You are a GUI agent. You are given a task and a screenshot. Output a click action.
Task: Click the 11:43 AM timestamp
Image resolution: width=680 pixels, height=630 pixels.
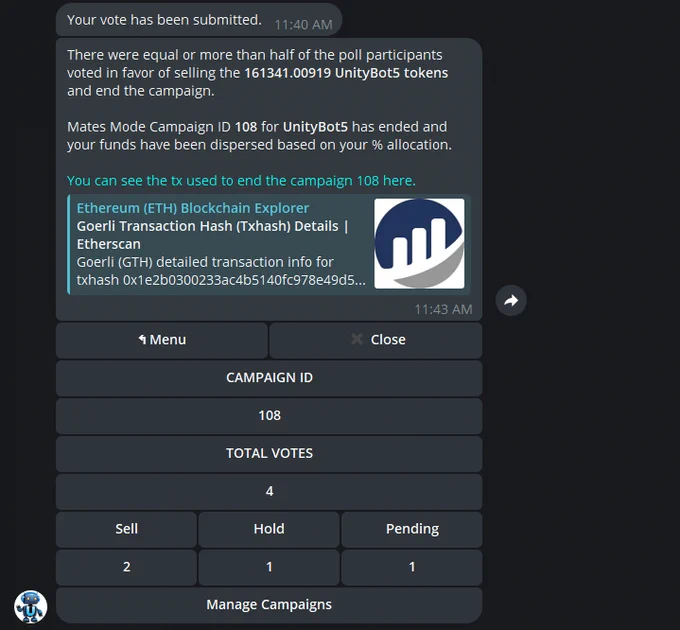click(443, 309)
